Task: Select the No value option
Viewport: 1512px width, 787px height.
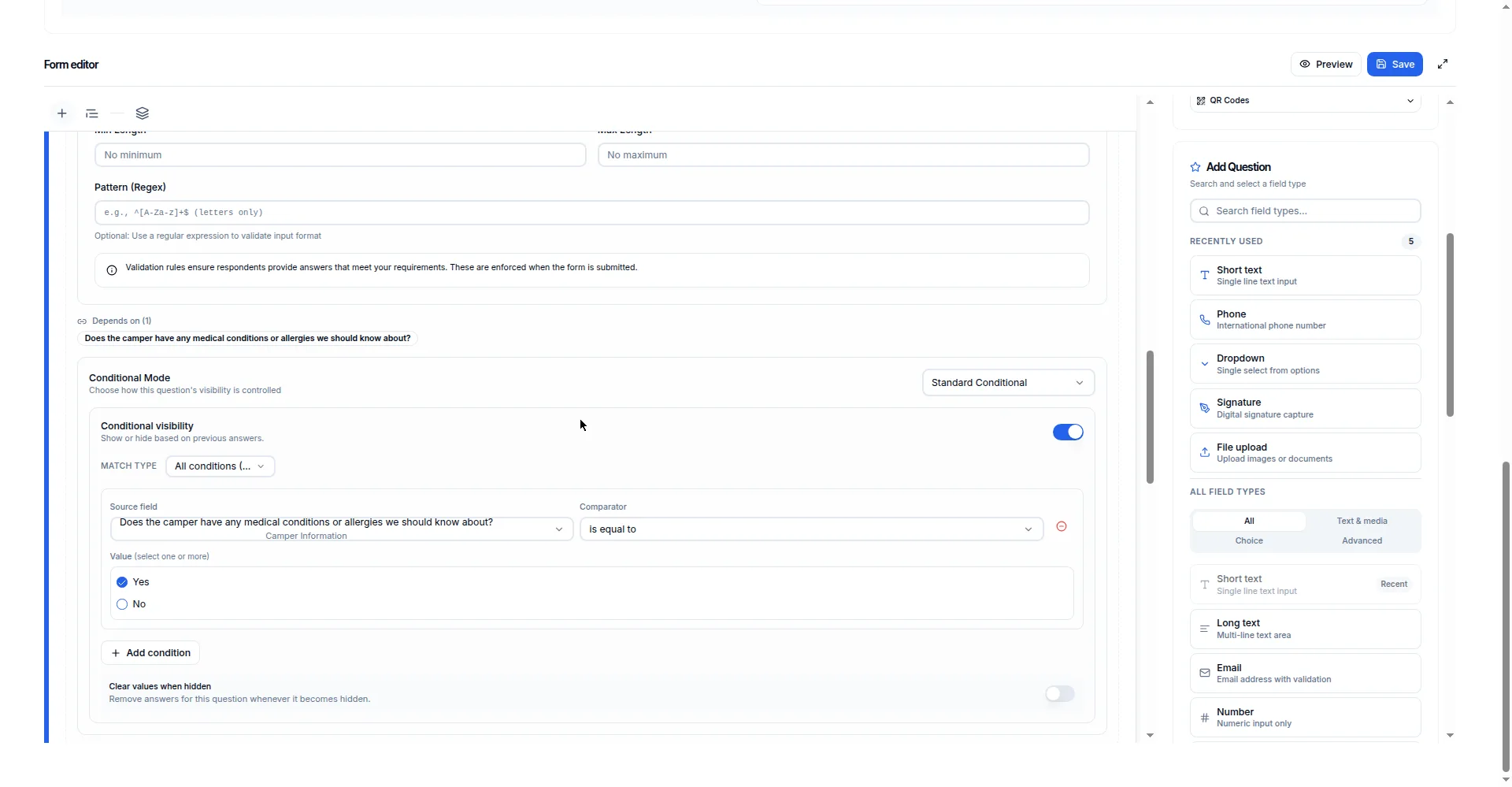Action: click(x=122, y=604)
